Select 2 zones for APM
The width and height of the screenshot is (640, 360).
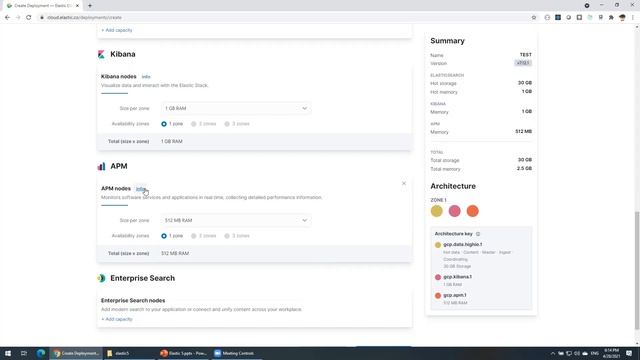click(193, 236)
